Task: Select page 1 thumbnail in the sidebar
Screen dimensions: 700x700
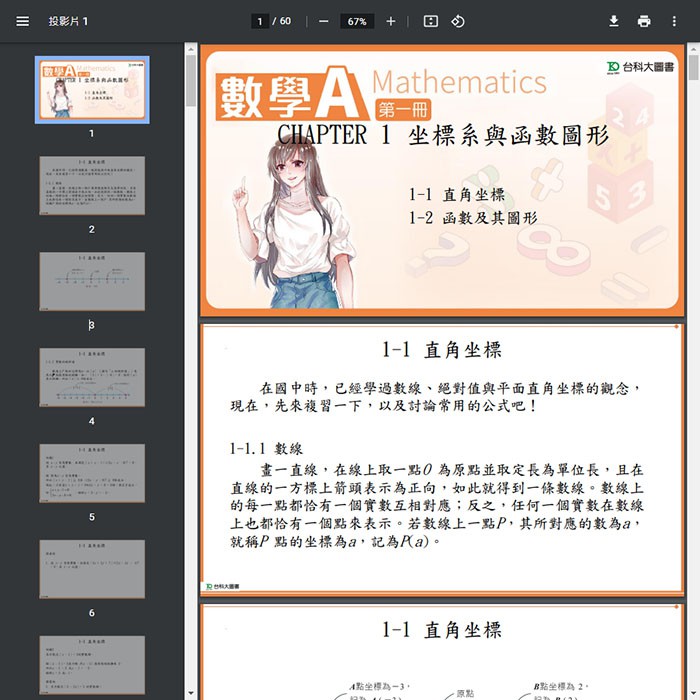Action: click(x=92, y=89)
